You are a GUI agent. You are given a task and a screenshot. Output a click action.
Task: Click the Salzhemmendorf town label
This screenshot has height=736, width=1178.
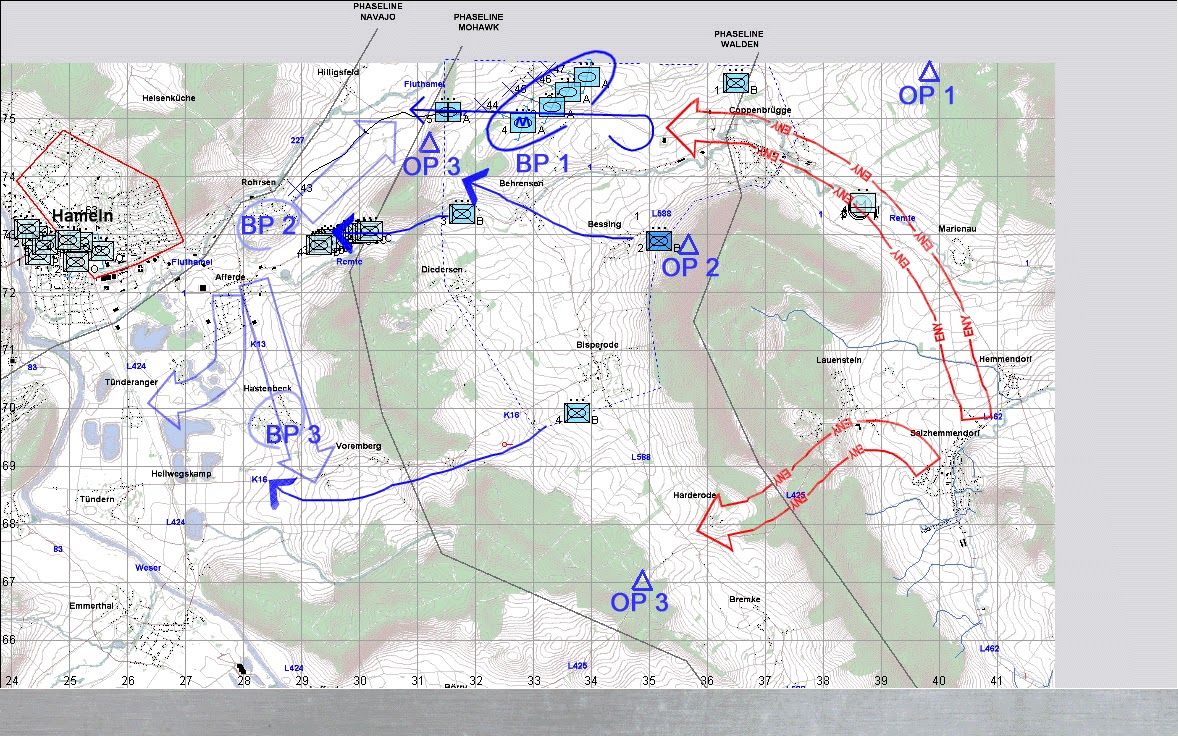[944, 433]
